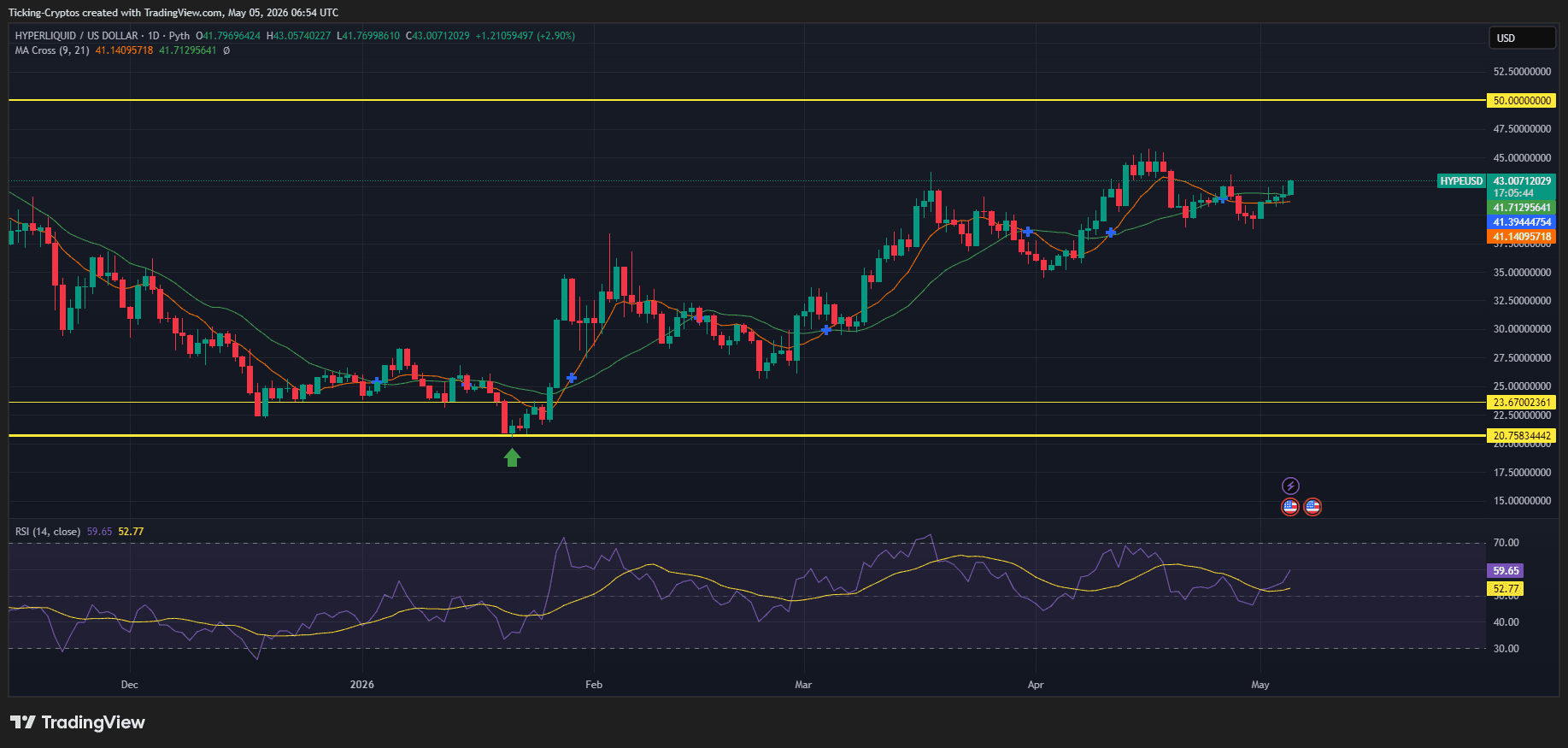Click the 15.00000000 price axis label
The image size is (1568, 748).
[1522, 501]
